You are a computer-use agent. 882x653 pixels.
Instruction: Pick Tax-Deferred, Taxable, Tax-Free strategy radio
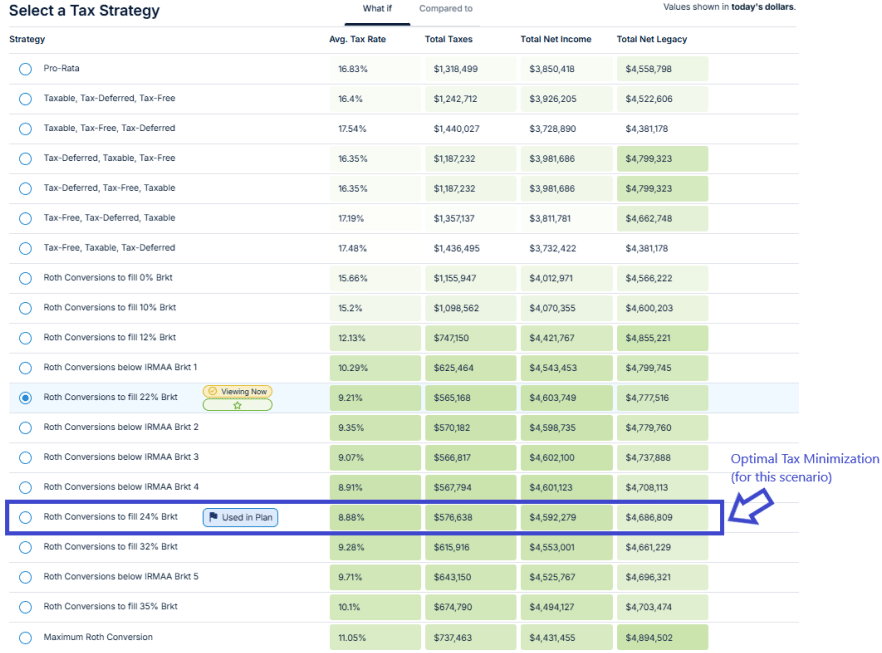coord(25,158)
